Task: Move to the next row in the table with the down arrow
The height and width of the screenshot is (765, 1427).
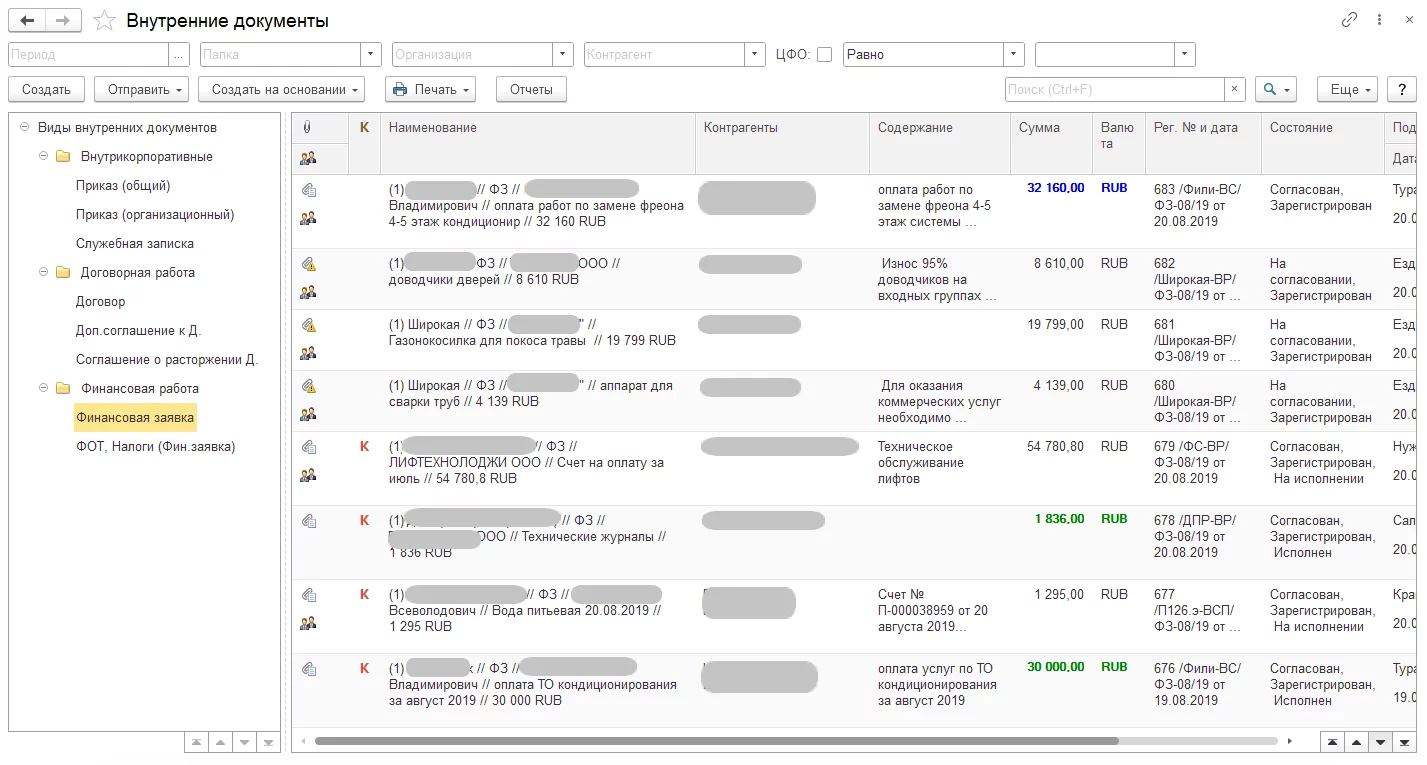Action: pos(1380,741)
